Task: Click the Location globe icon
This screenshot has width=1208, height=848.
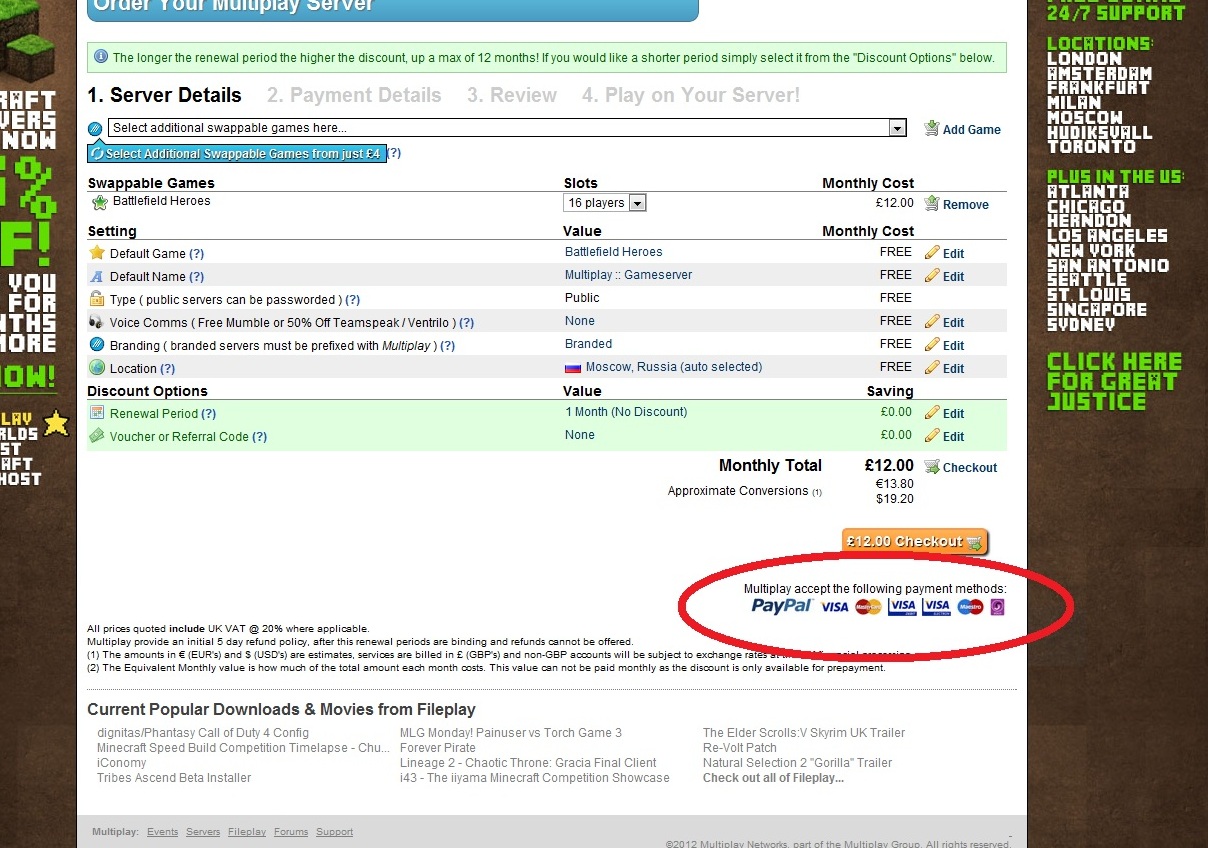Action: tap(97, 367)
